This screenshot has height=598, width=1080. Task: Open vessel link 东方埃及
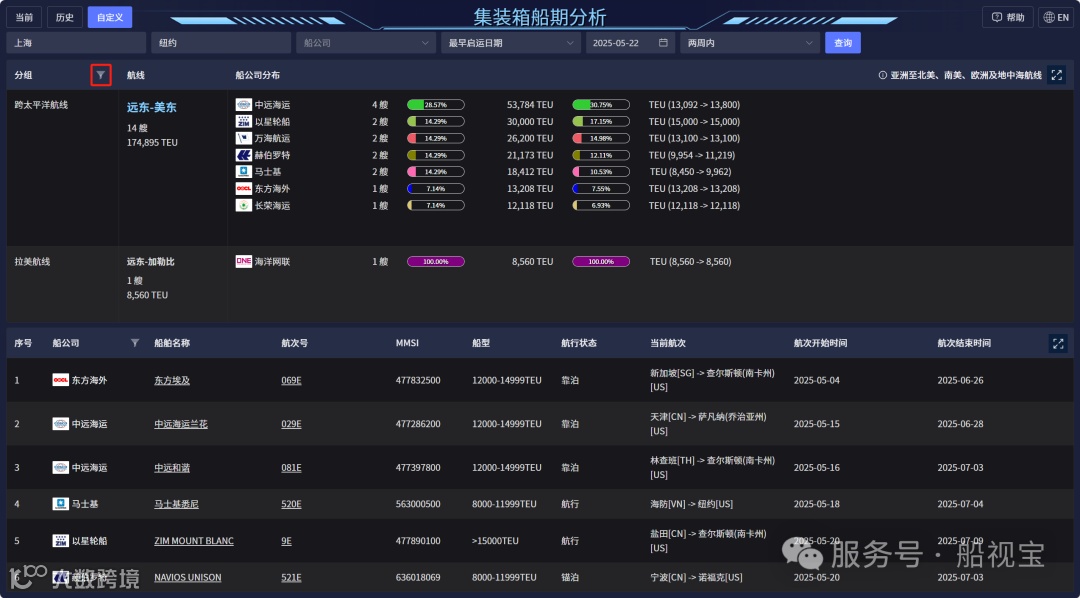[x=172, y=380]
